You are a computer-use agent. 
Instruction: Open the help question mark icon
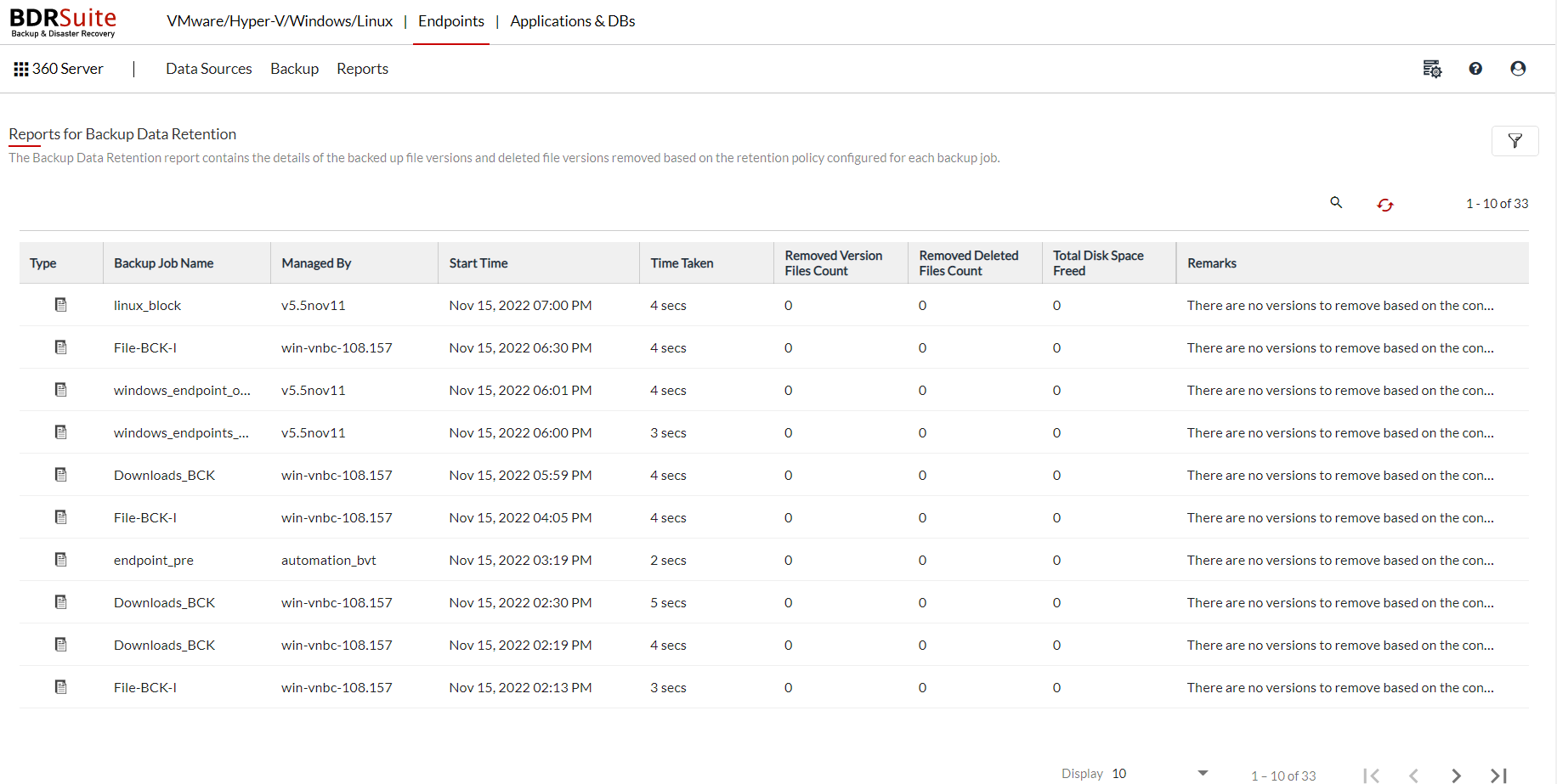[x=1475, y=69]
